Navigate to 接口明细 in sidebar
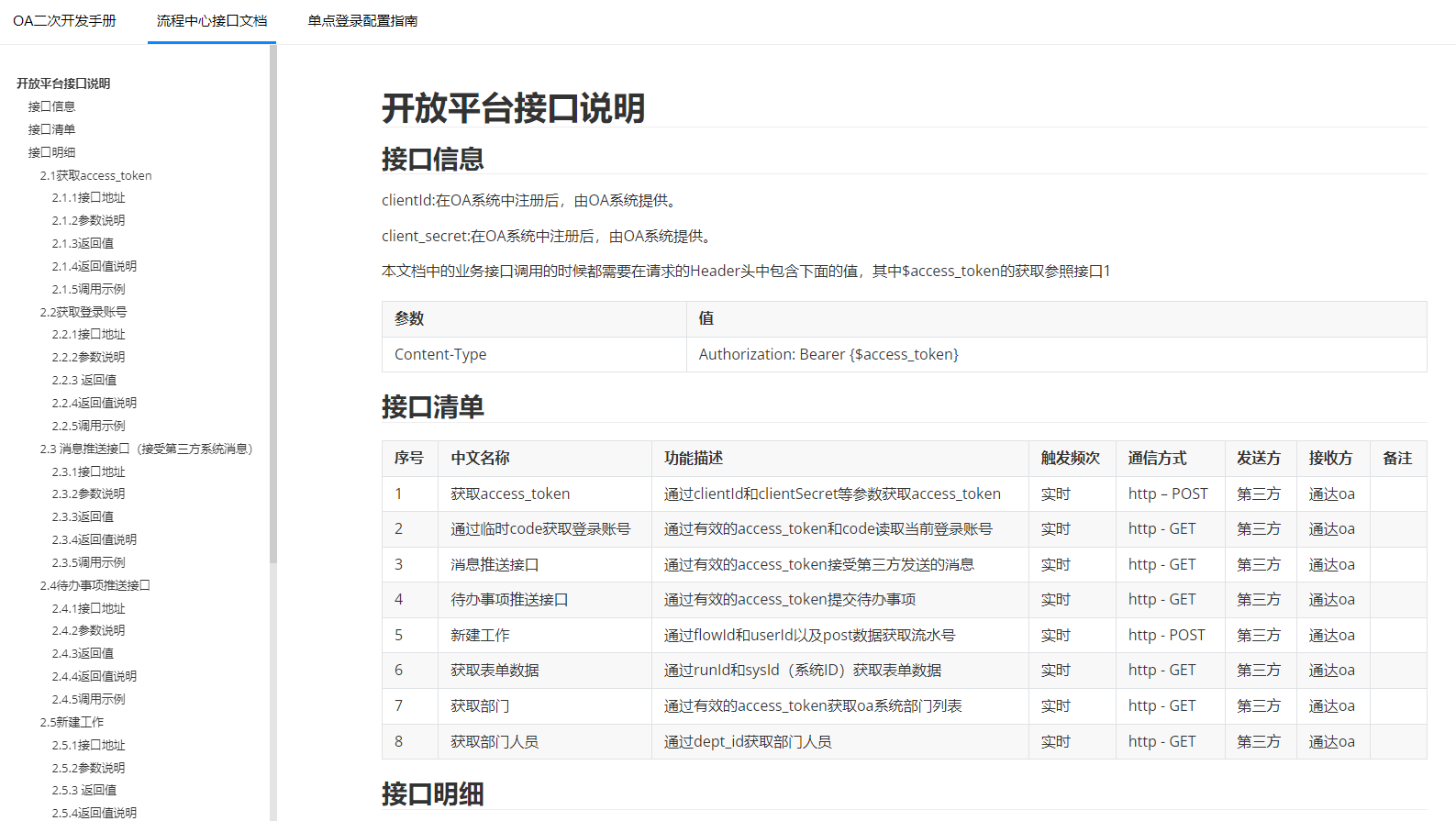This screenshot has width=1456, height=821. pyautogui.click(x=51, y=152)
